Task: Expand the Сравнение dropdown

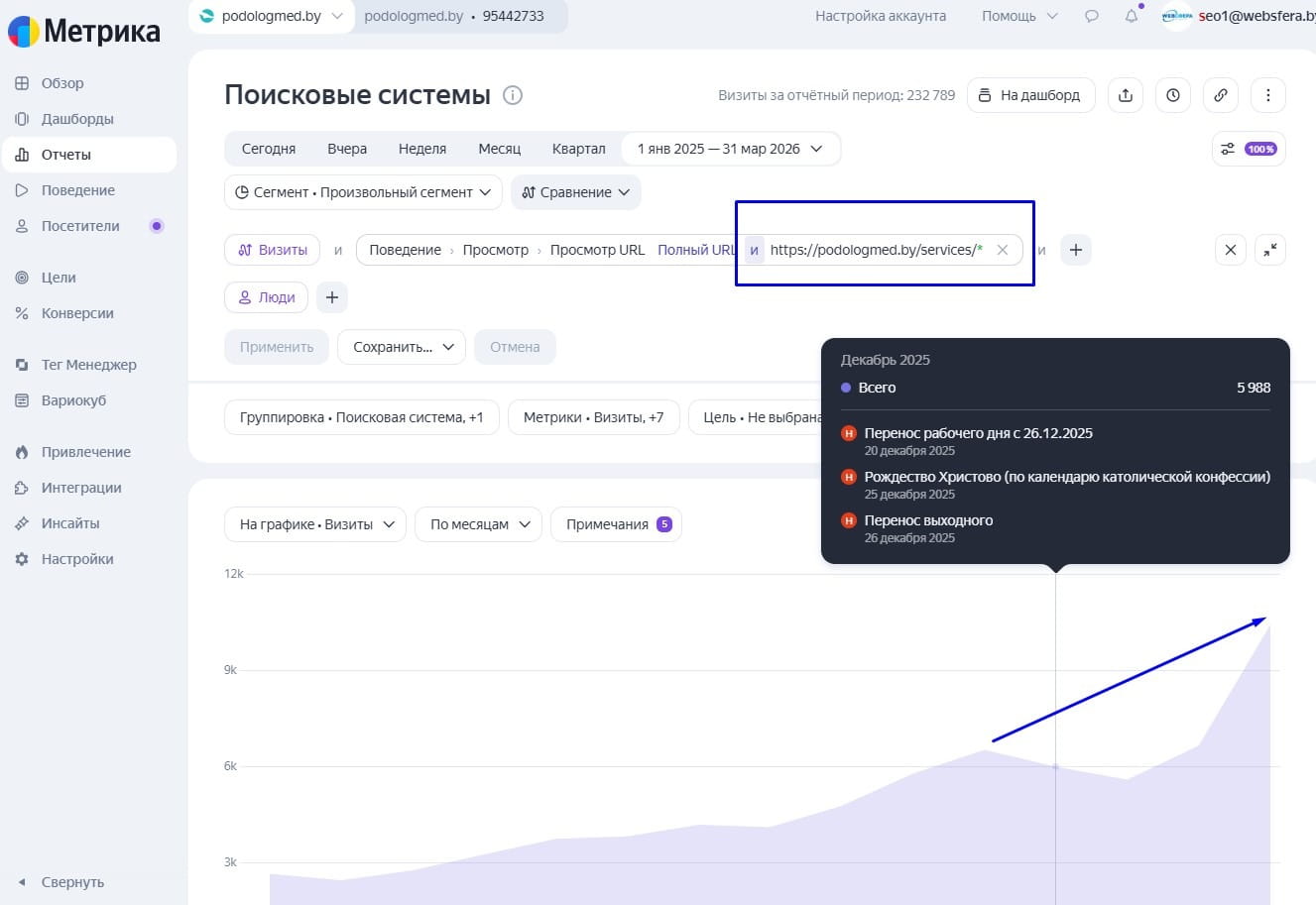Action: point(576,192)
